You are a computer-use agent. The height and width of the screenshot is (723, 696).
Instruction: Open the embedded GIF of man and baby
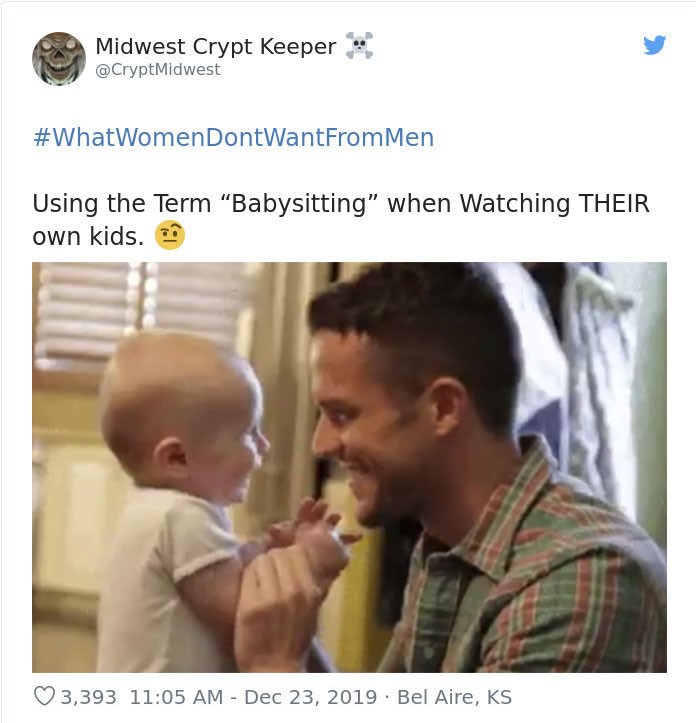click(x=349, y=467)
